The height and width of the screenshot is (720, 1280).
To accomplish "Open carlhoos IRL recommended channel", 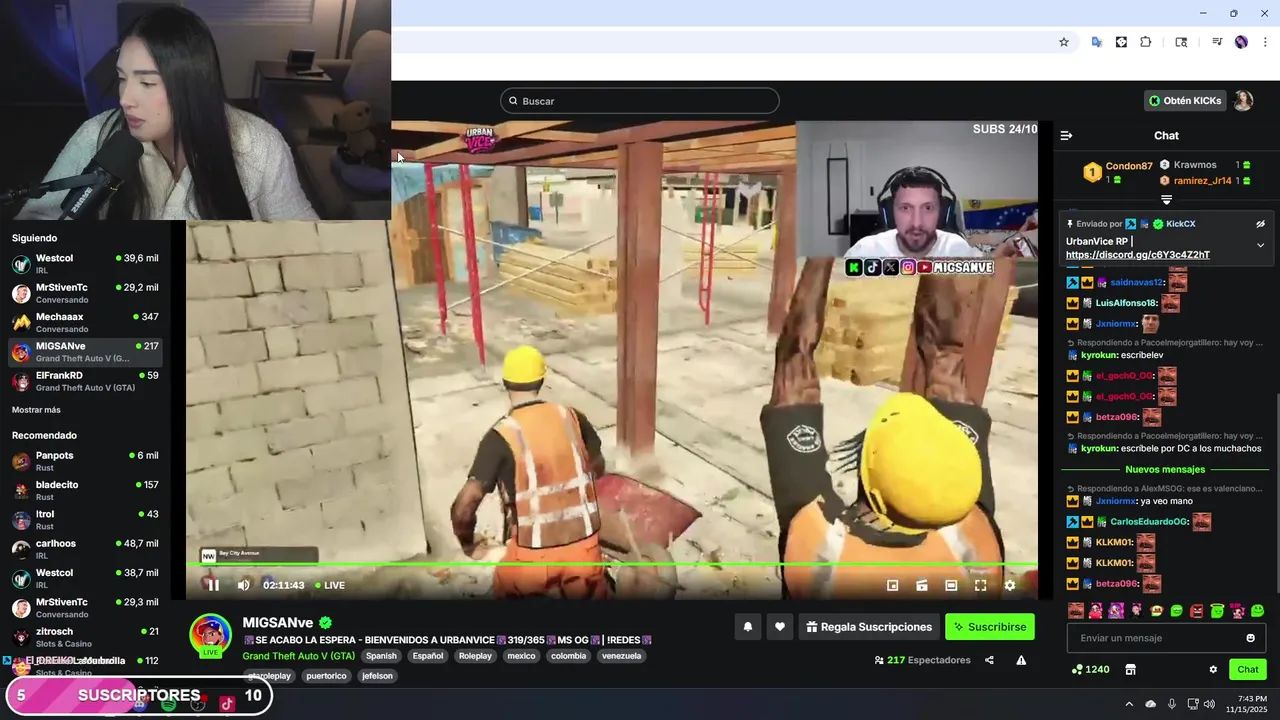I will [x=85, y=550].
